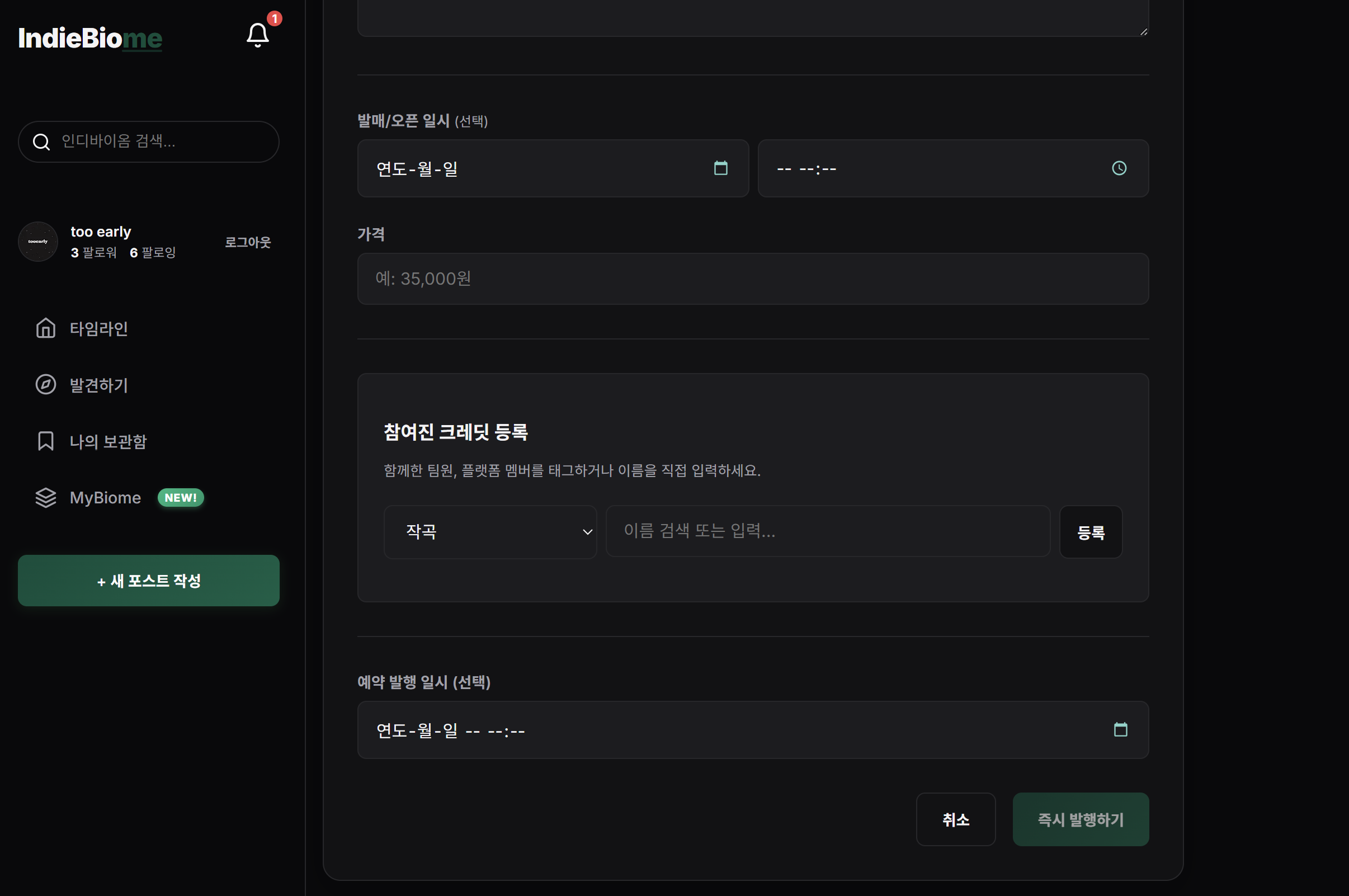This screenshot has height=896, width=1349.
Task: Go to MyBiome menu item
Action: (x=105, y=498)
